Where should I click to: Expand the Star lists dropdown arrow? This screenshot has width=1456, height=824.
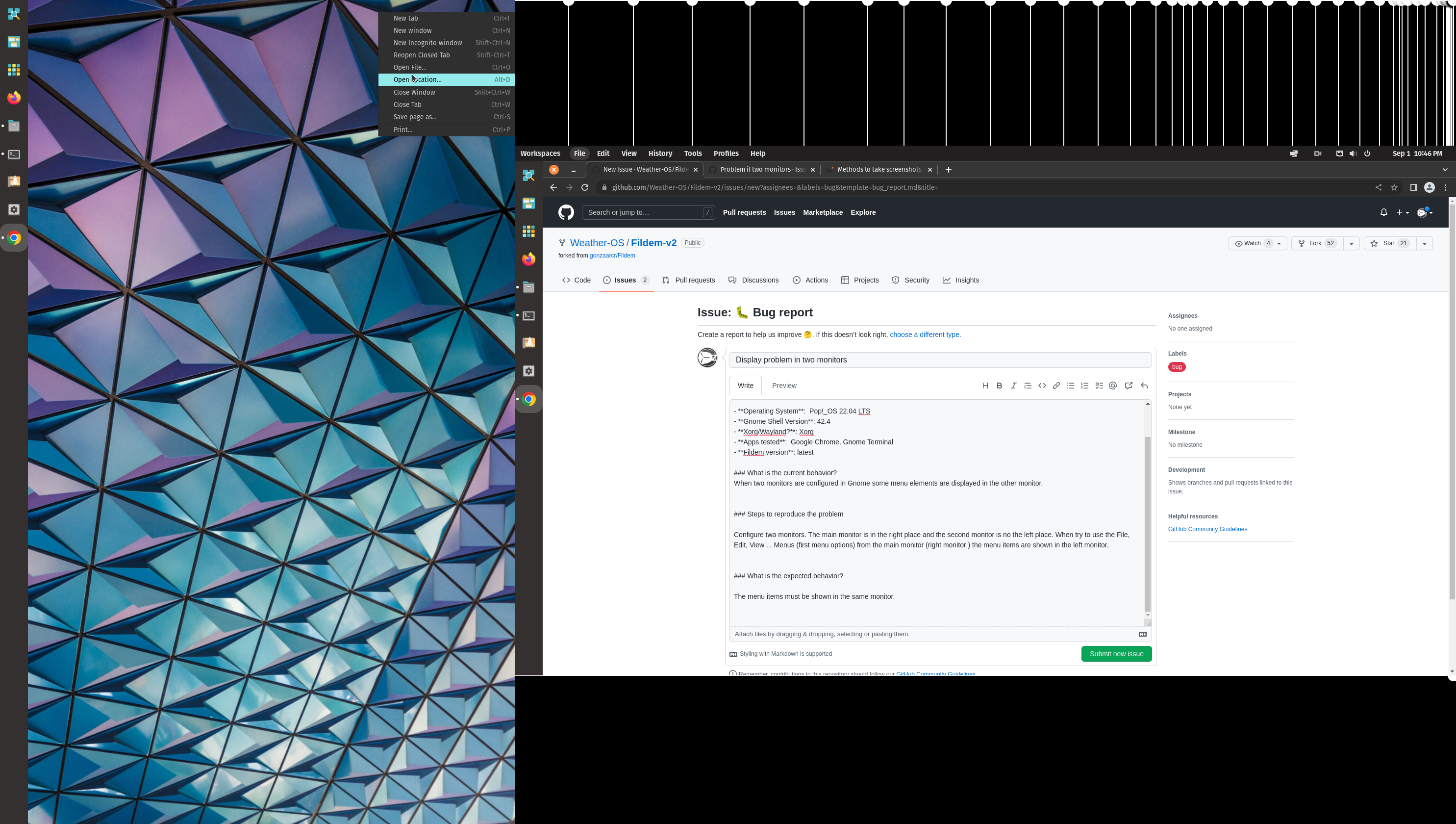(1424, 243)
